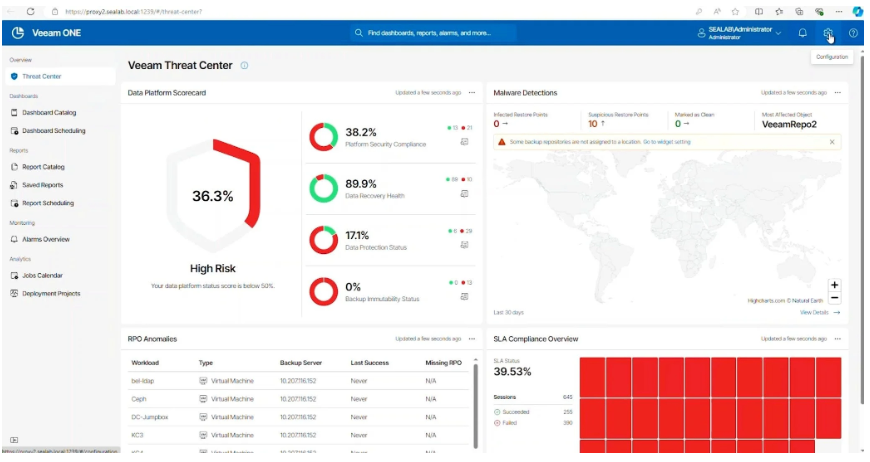Click the notifications bell icon

802,33
